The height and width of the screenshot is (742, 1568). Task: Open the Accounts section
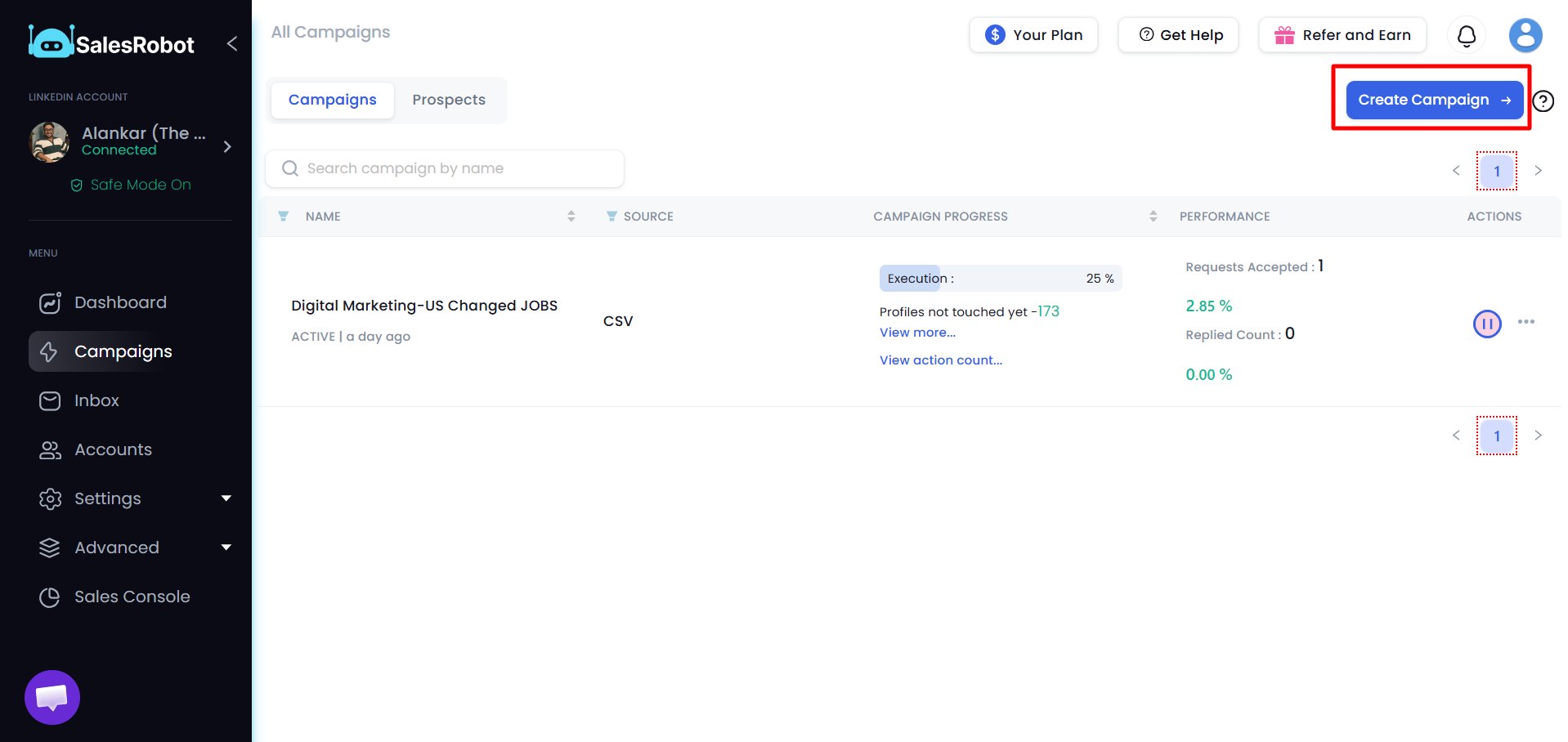(x=113, y=449)
